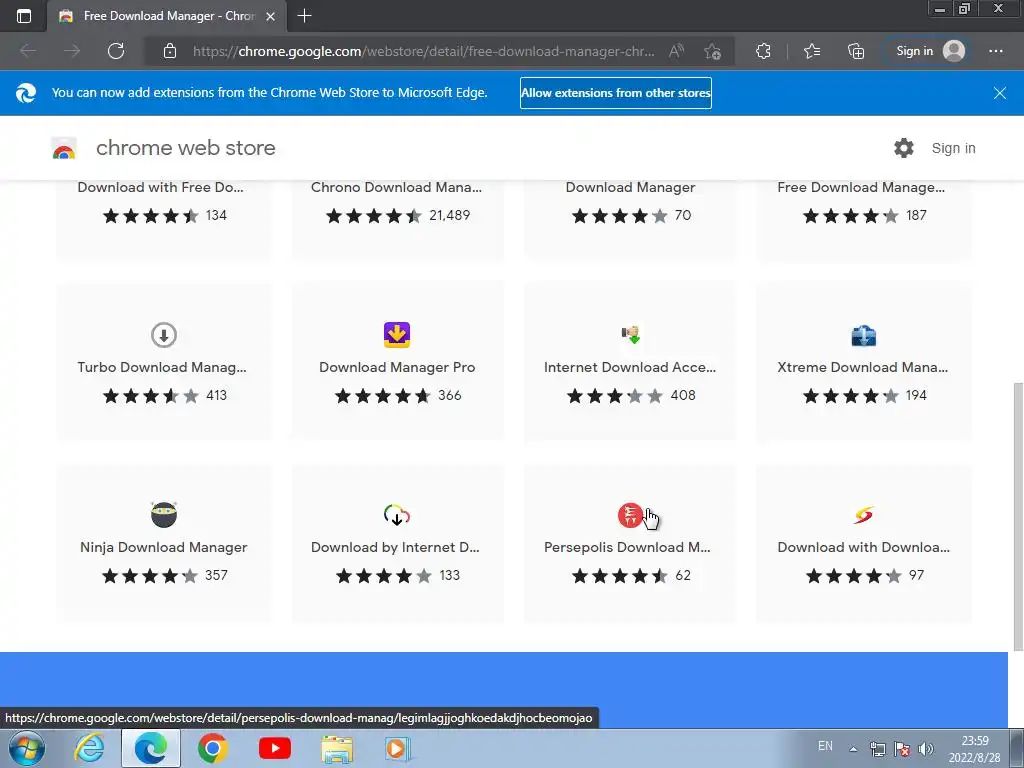
Task: Click the page vertical scrollbar thumb
Action: (1017, 516)
